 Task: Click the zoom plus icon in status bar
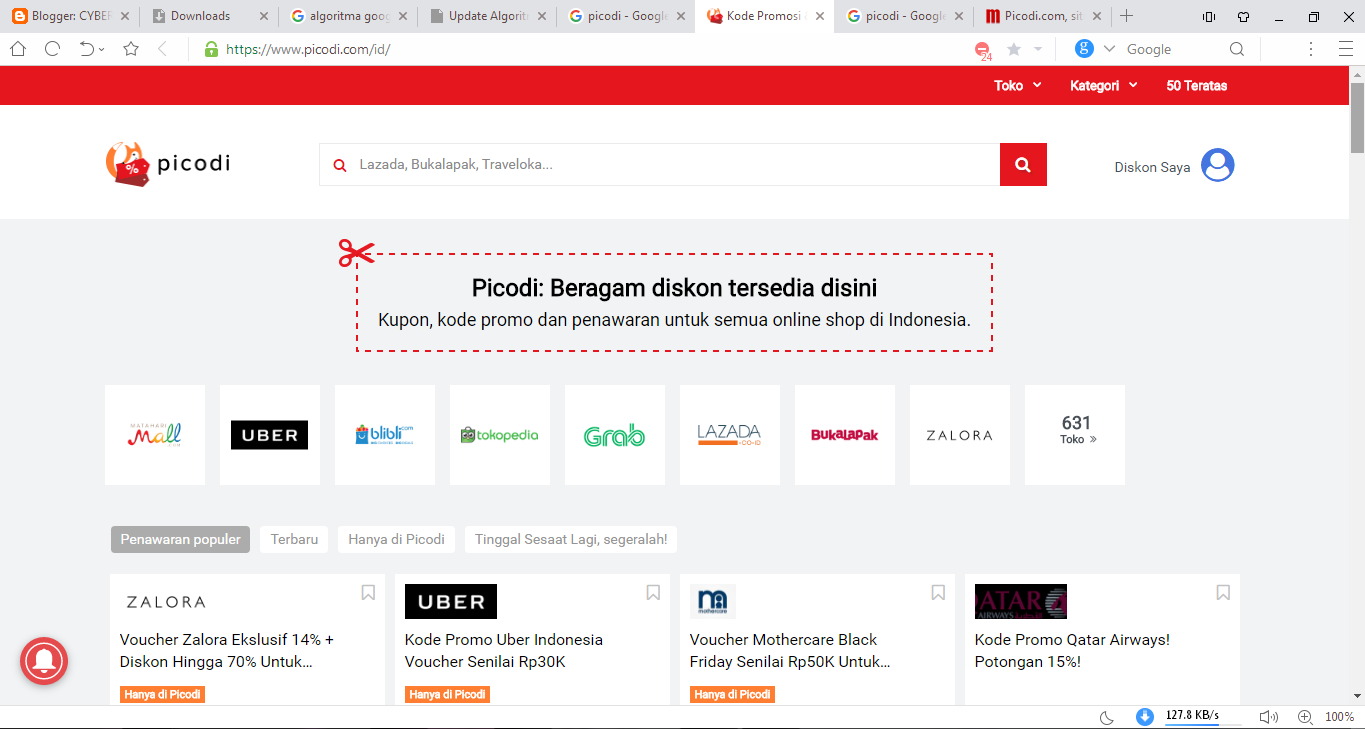point(1305,717)
